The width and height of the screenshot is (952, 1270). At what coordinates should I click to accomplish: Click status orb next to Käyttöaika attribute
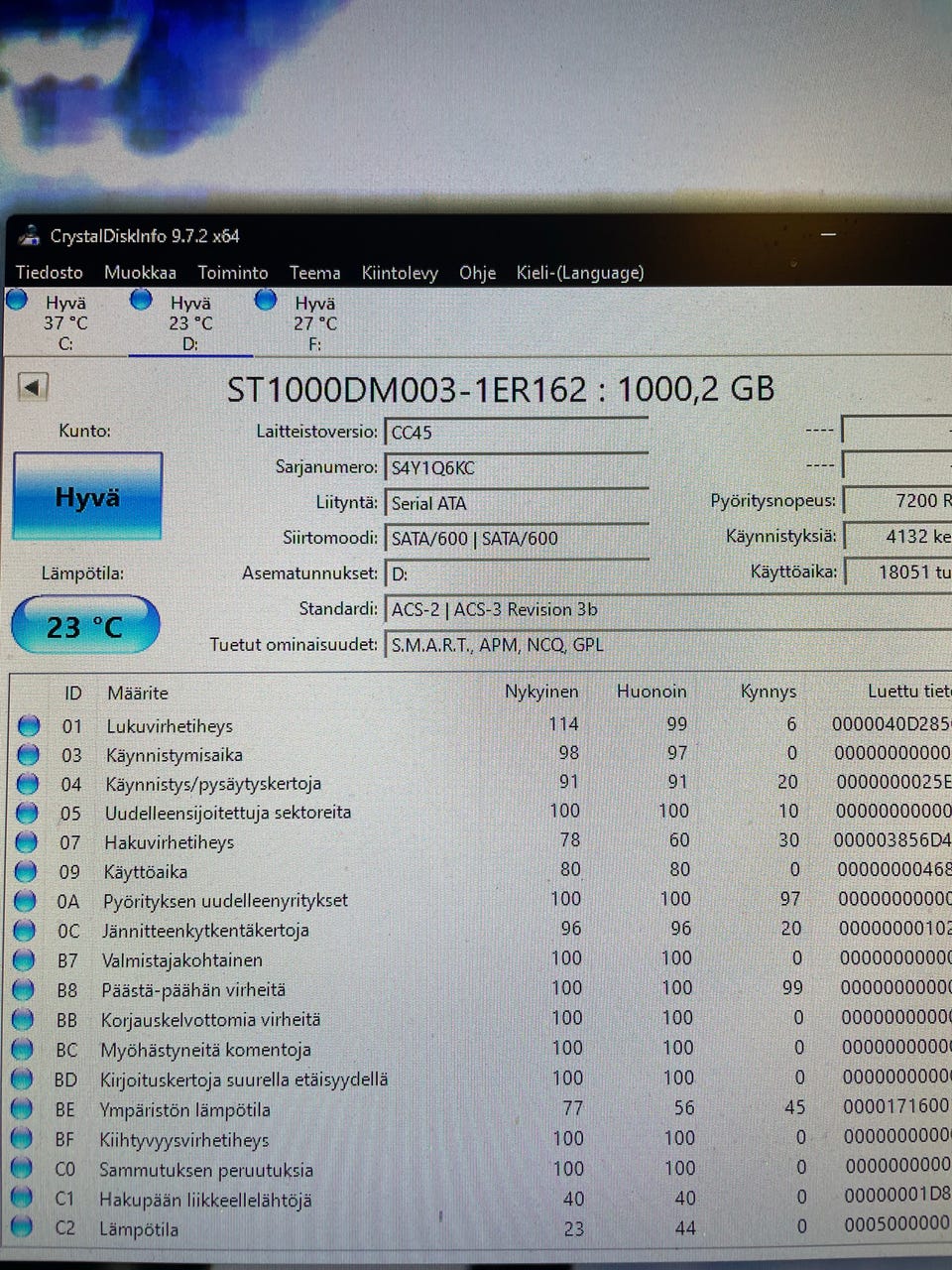pyautogui.click(x=27, y=872)
